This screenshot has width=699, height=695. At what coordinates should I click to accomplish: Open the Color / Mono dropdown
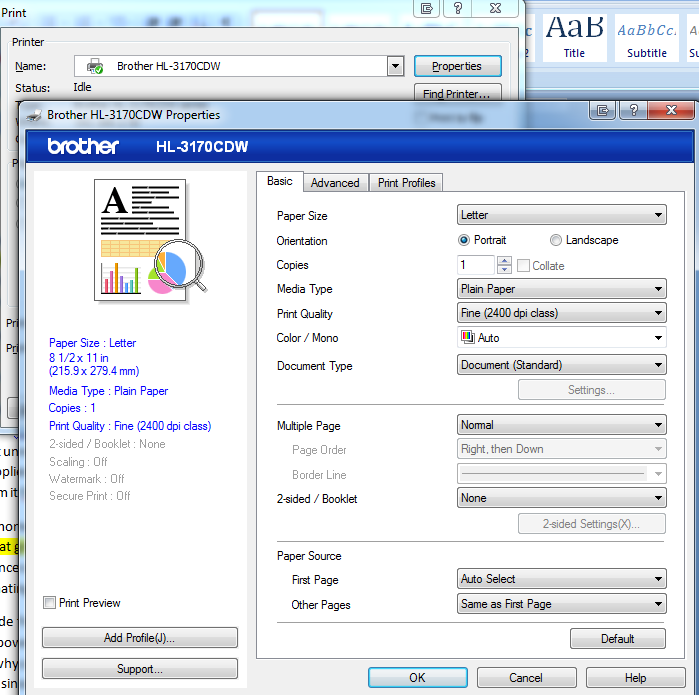562,337
